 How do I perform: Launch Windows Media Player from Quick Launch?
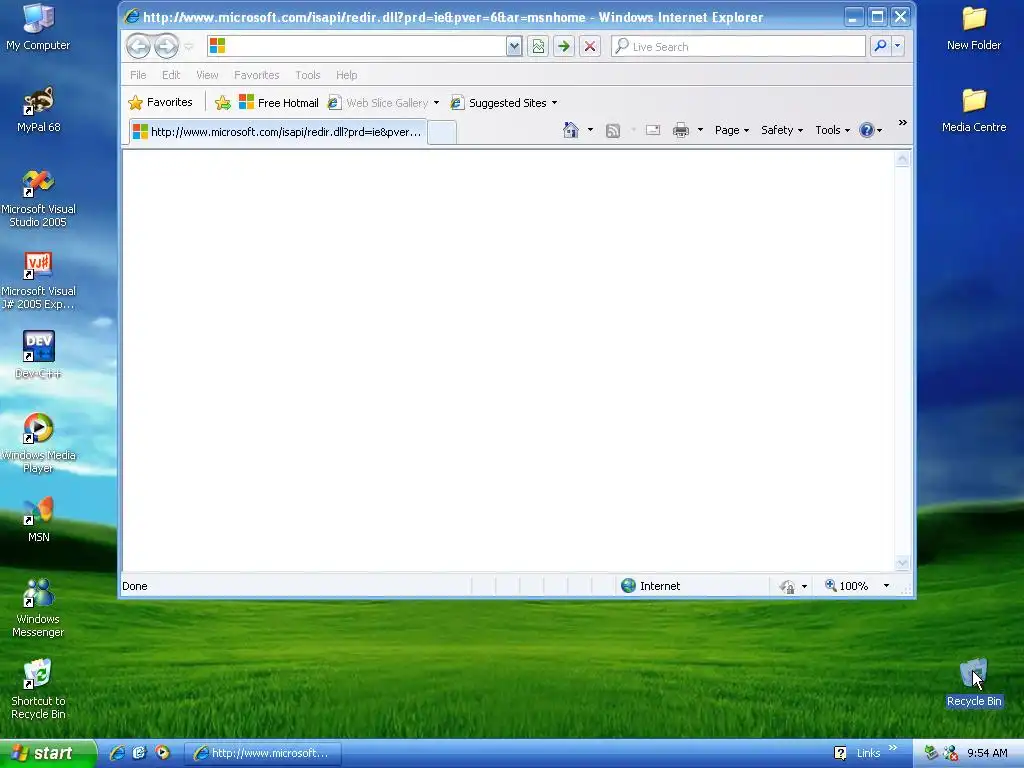pyautogui.click(x=162, y=753)
